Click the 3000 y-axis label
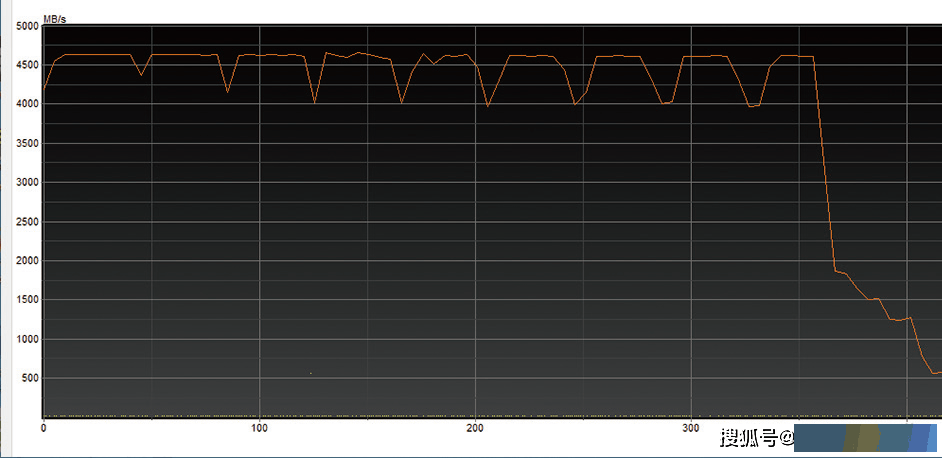The image size is (942, 458). tap(28, 183)
